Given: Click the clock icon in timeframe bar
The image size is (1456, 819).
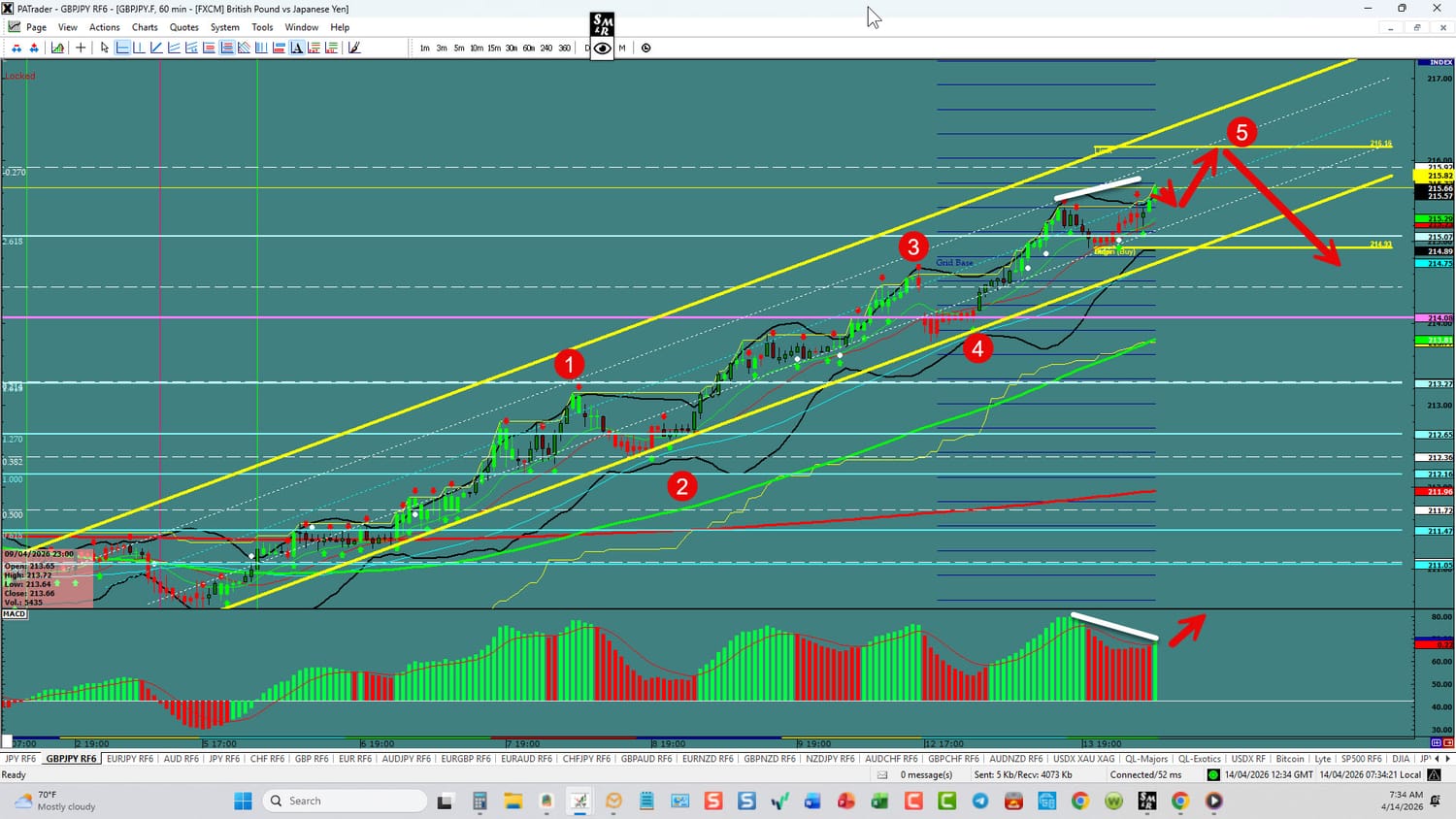Looking at the screenshot, I should tap(645, 48).
